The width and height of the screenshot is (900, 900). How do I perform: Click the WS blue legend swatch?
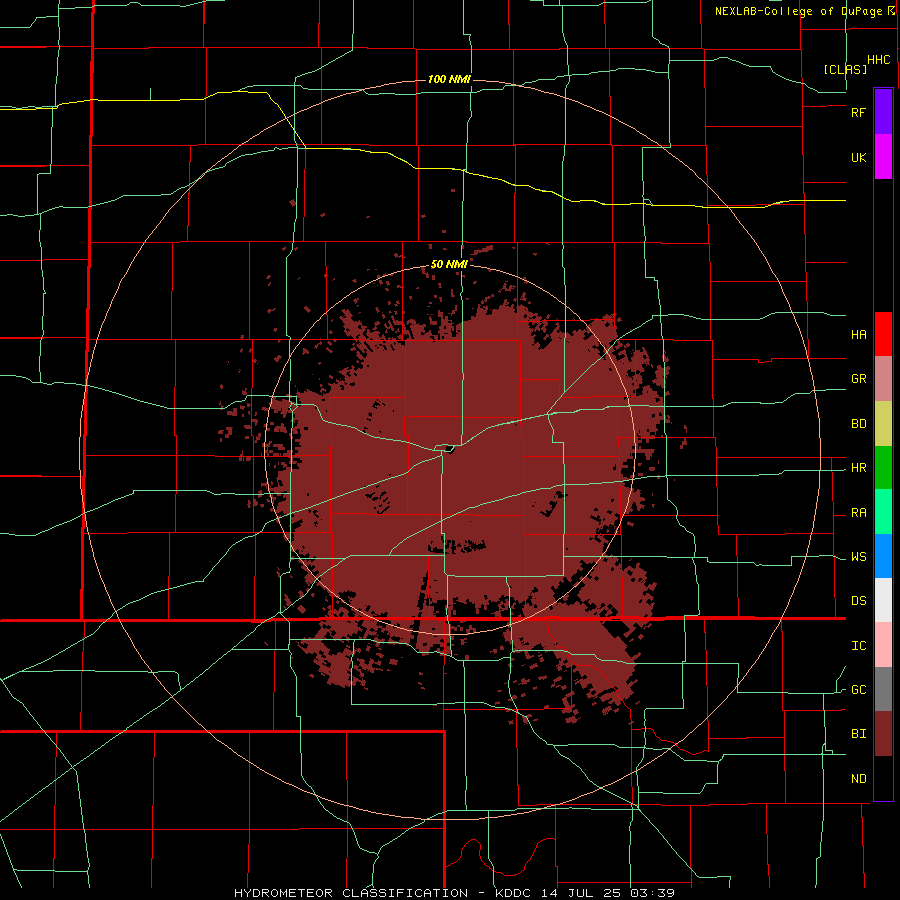coord(883,556)
